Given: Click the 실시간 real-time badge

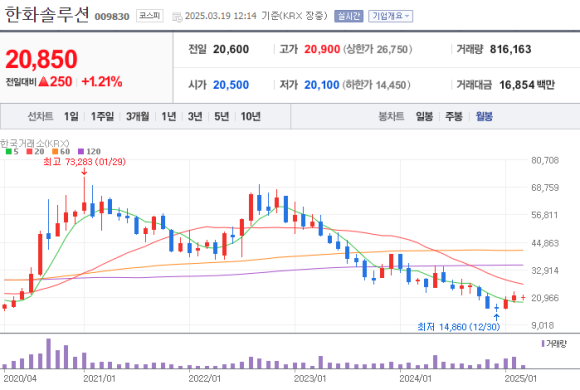Looking at the screenshot, I should point(348,16).
